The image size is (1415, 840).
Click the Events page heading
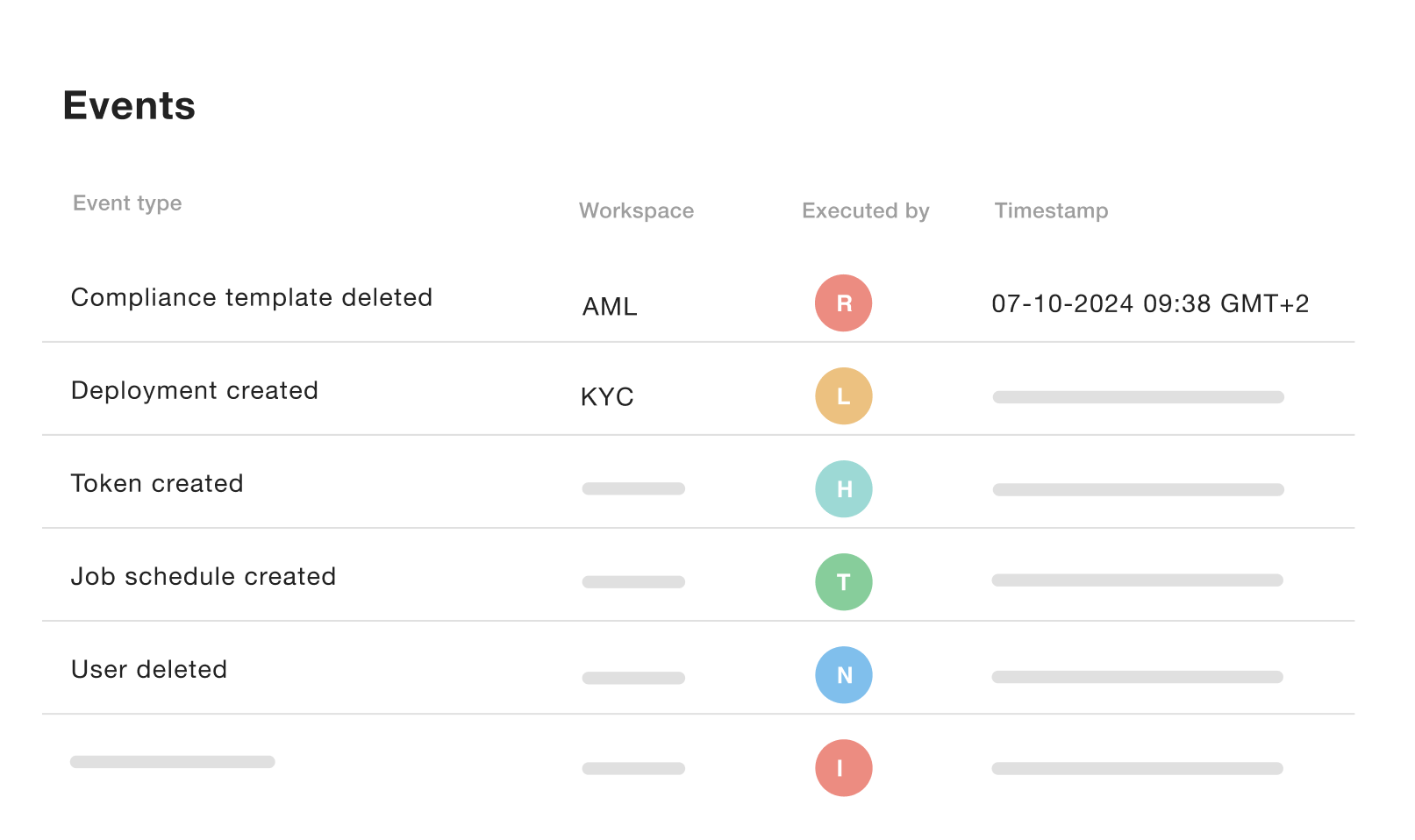pyautogui.click(x=129, y=105)
